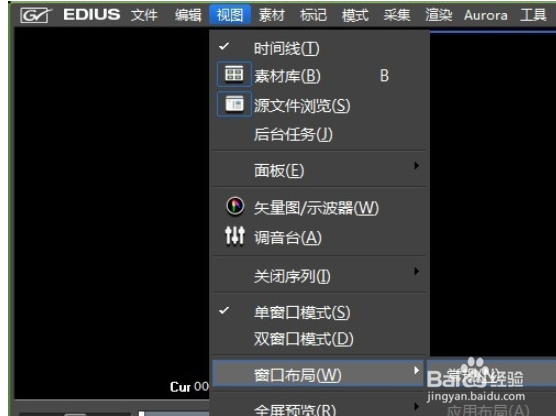The width and height of the screenshot is (556, 416).
Task: Open the 文件 menu
Action: coord(144,15)
